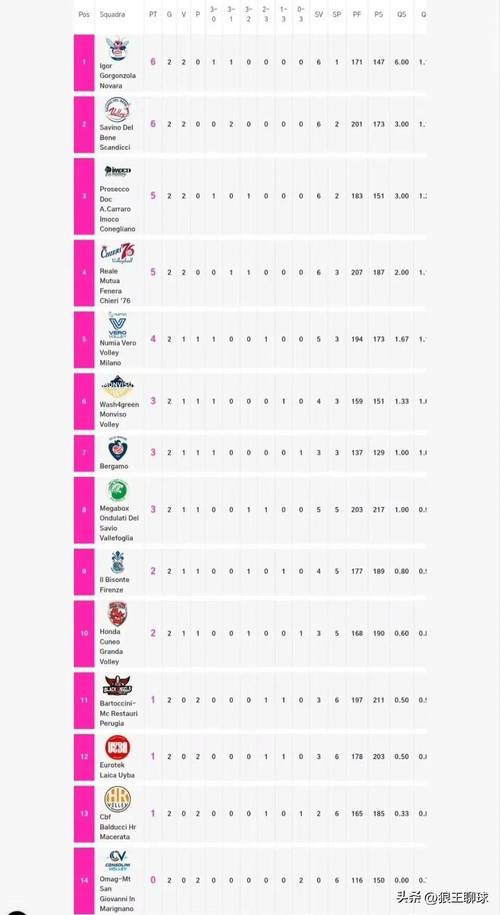500x915 pixels.
Task: Click the pink position 1 rank cell
Action: pos(84,62)
